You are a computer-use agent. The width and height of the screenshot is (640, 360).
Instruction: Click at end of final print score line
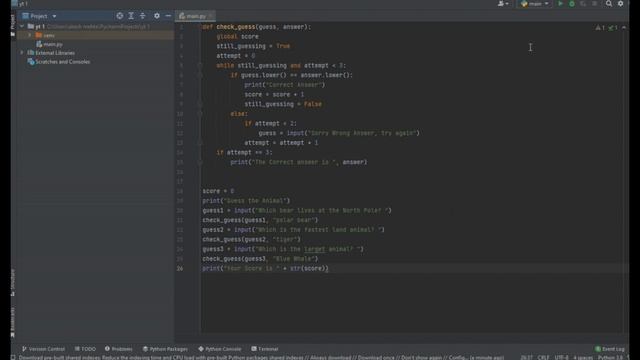pos(329,269)
